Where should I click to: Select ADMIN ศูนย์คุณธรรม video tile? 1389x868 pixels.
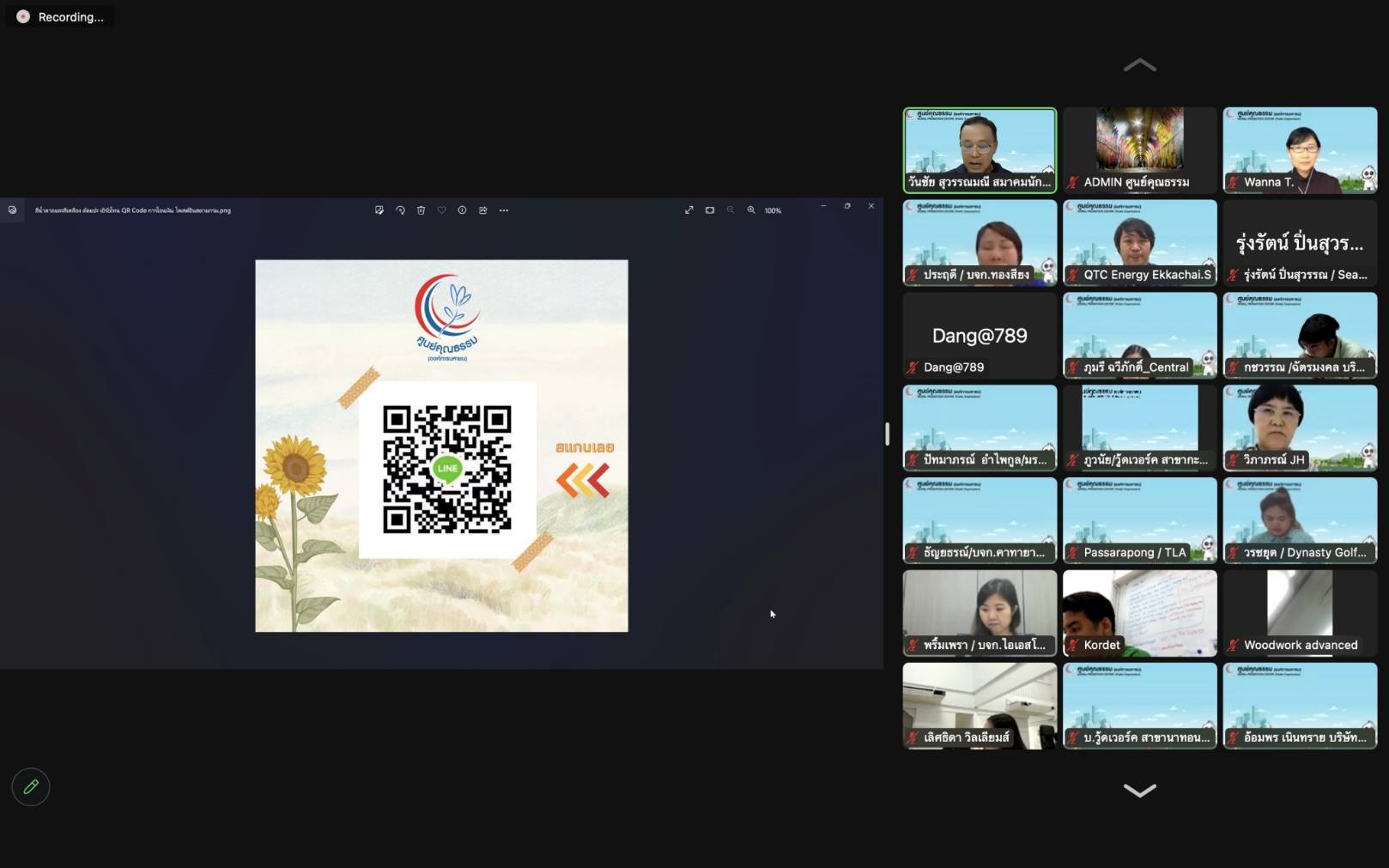click(1140, 150)
